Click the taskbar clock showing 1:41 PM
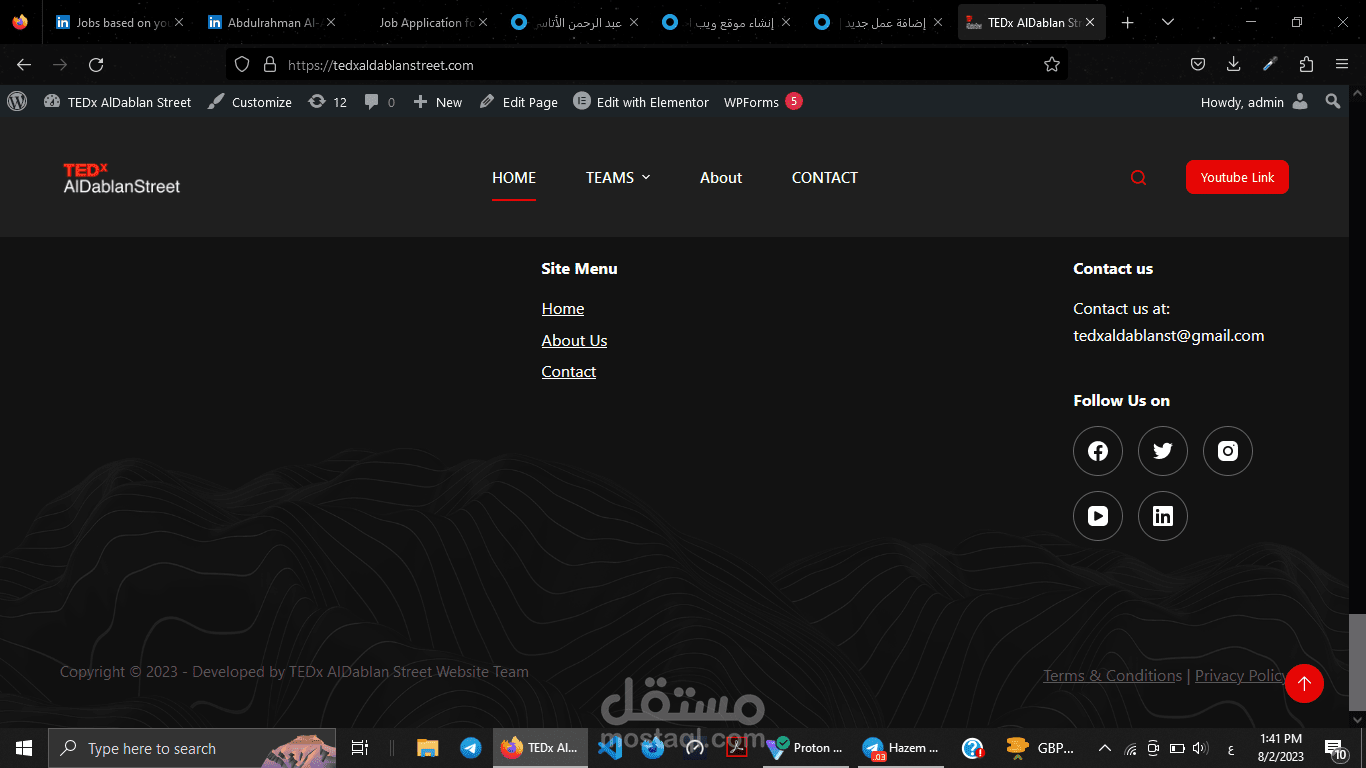 (x=1281, y=748)
